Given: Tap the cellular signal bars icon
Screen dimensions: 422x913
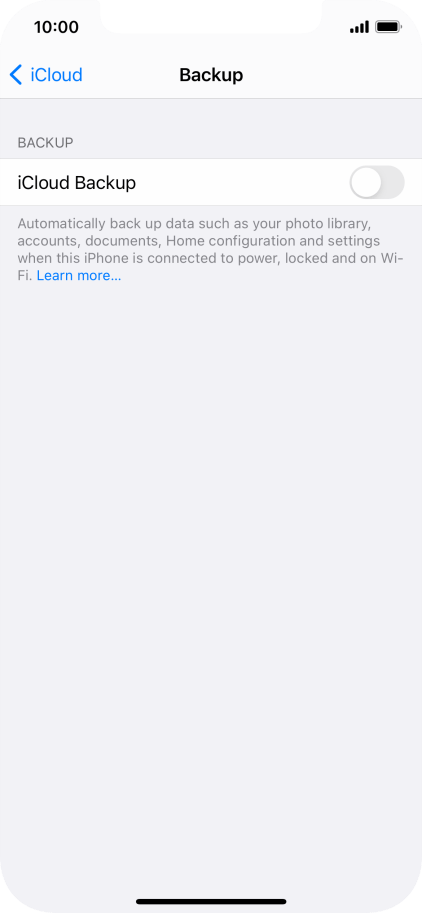Looking at the screenshot, I should (359, 27).
